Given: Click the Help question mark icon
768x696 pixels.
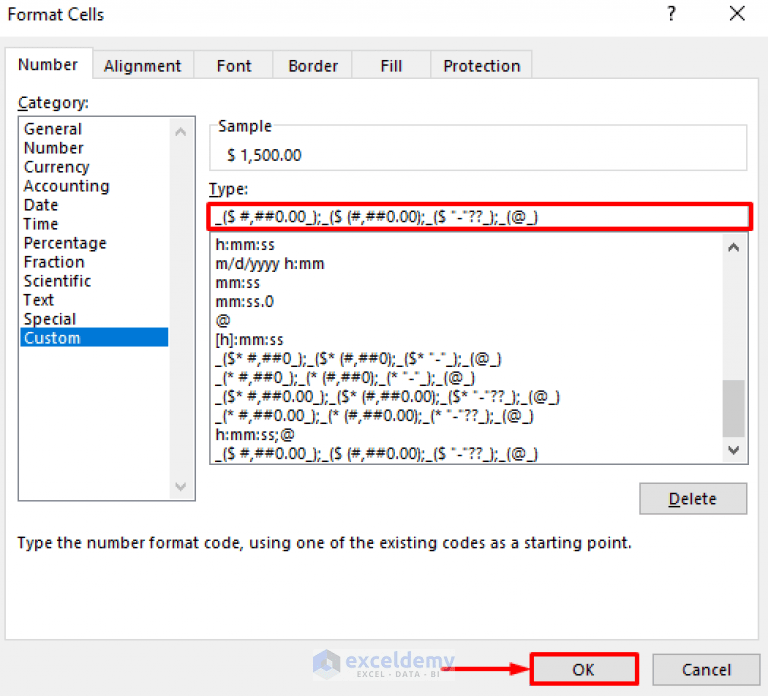Looking at the screenshot, I should pyautogui.click(x=672, y=14).
